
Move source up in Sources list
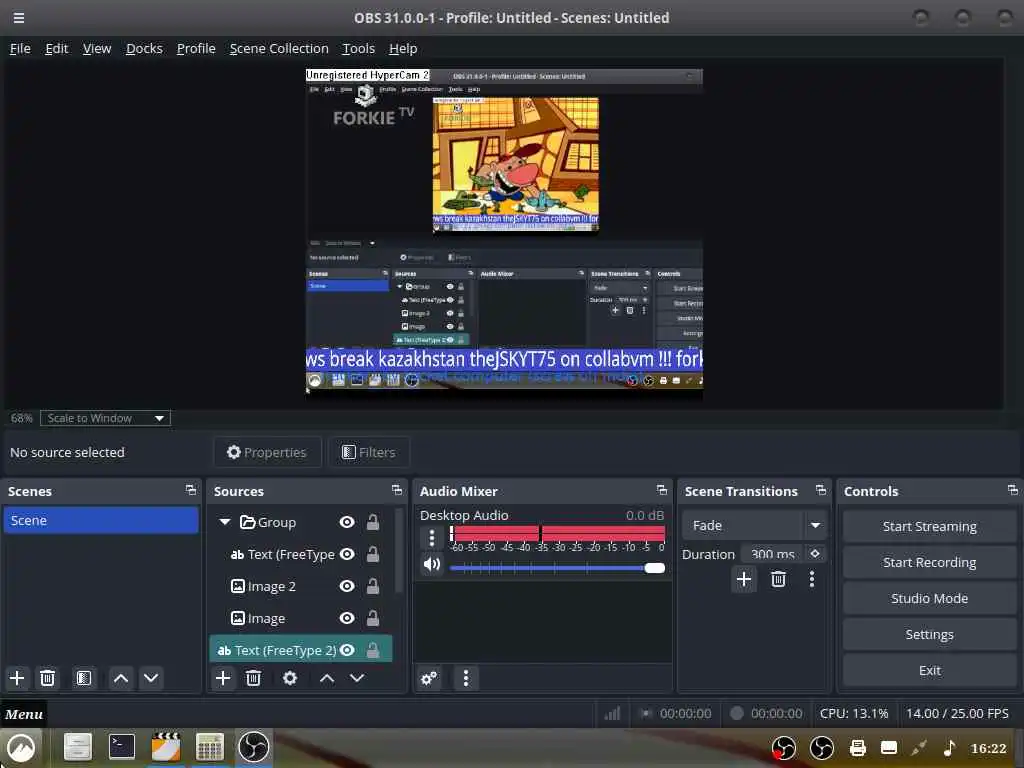coord(327,678)
